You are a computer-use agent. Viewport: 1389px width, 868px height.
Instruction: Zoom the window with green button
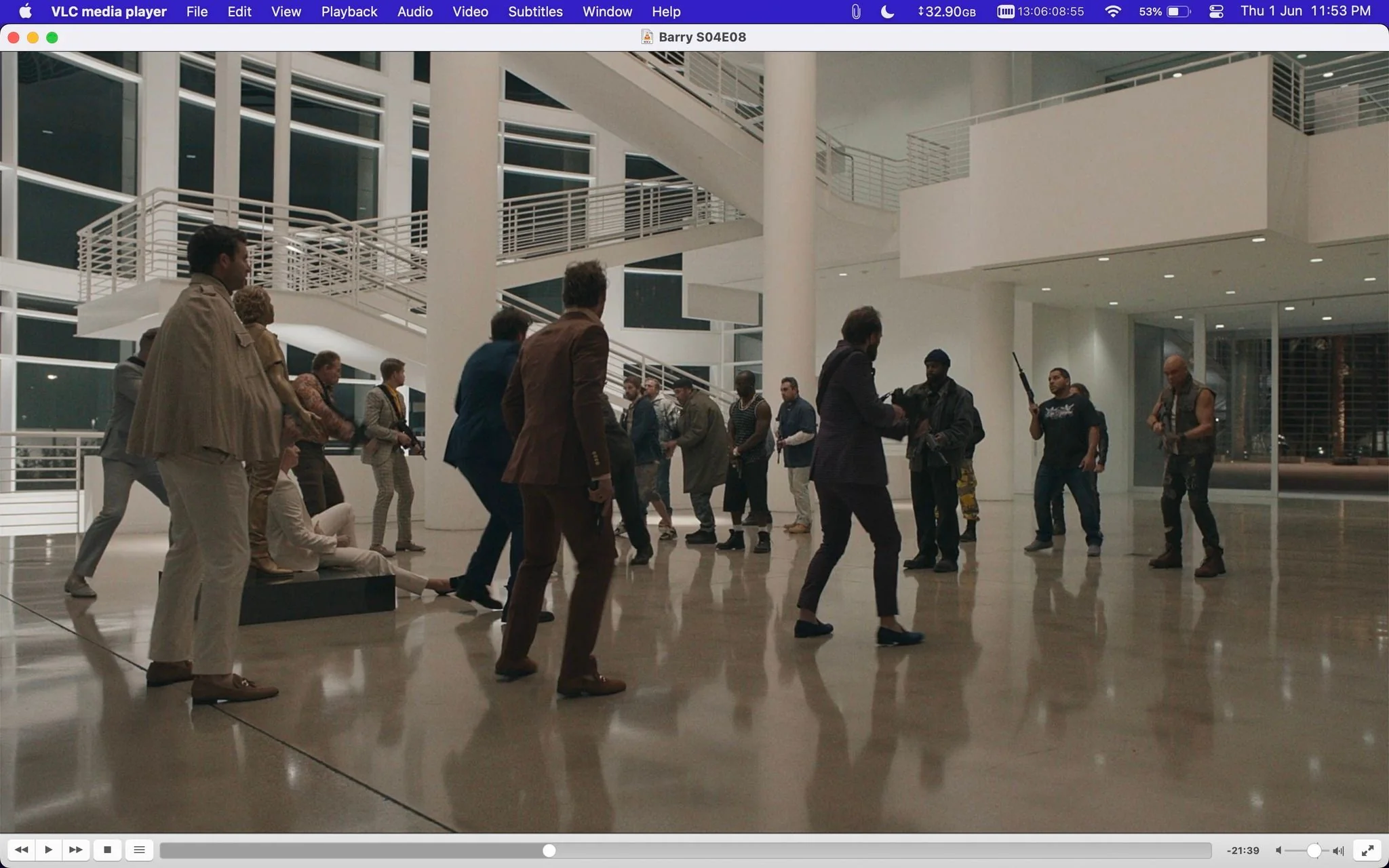52,37
